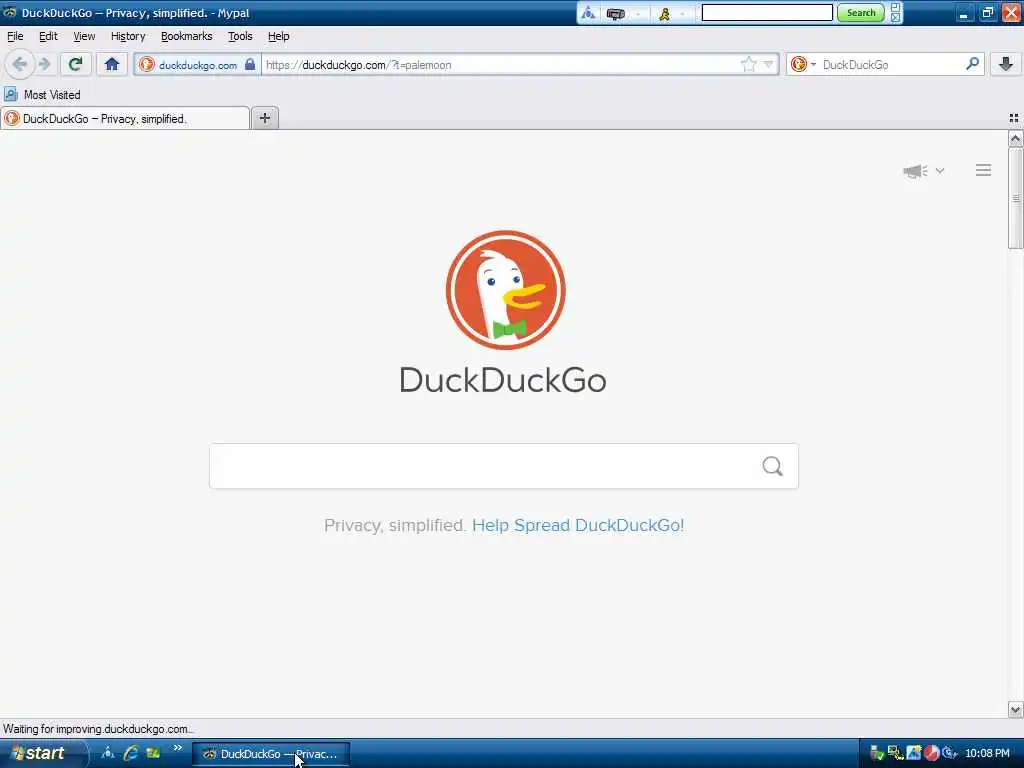Click the megaphone icon on DuckDuckGo page

coord(915,170)
